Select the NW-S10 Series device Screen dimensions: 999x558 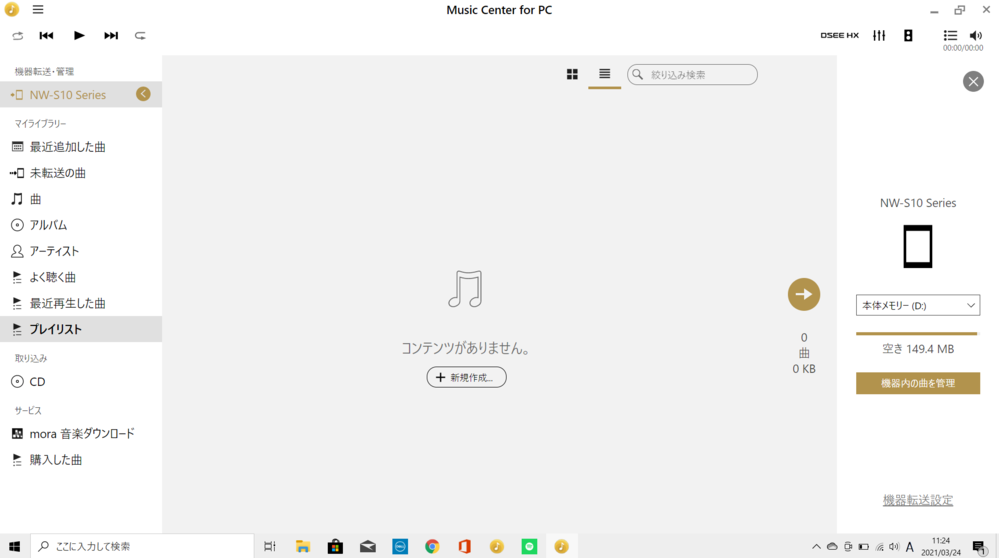click(x=81, y=94)
